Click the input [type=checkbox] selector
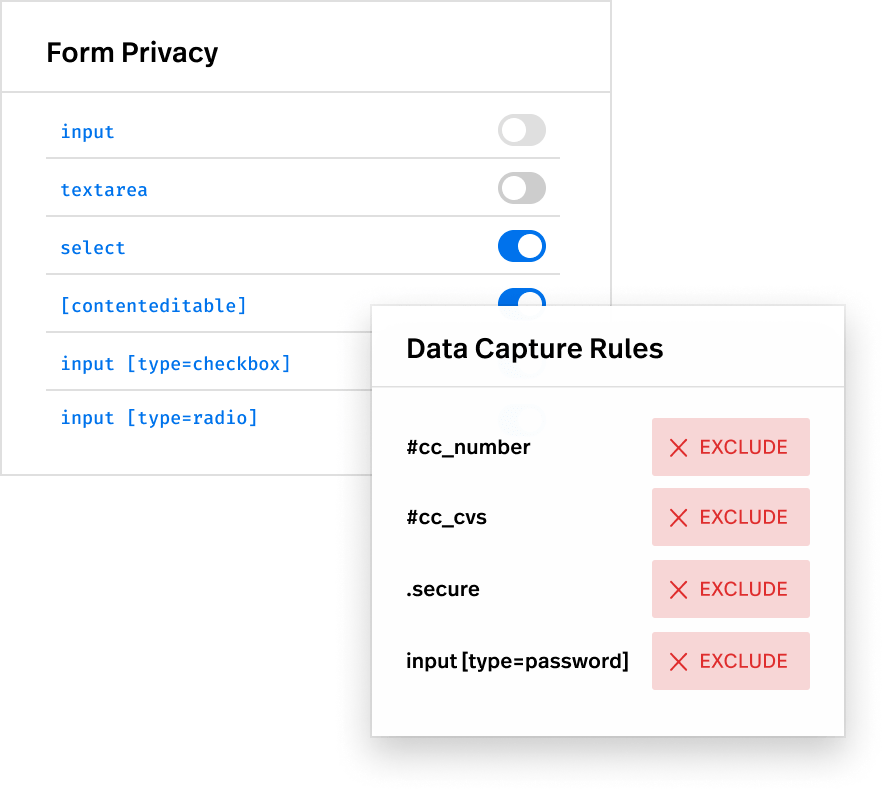This screenshot has width=887, height=795. tap(175, 364)
